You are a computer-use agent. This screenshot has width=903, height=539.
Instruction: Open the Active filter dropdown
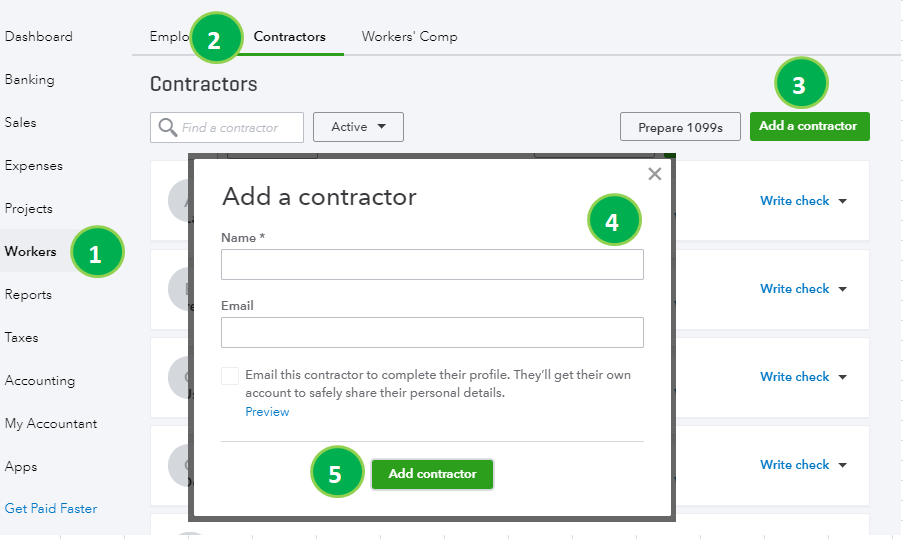358,127
